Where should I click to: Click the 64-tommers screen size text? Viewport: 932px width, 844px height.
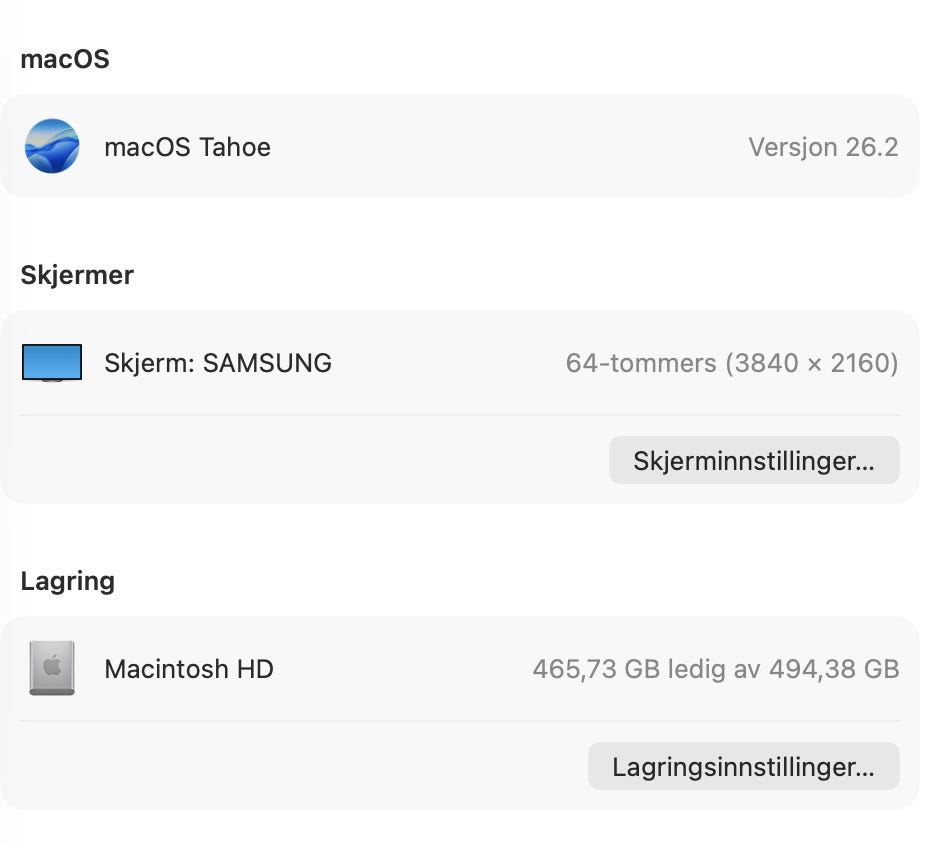click(641, 363)
